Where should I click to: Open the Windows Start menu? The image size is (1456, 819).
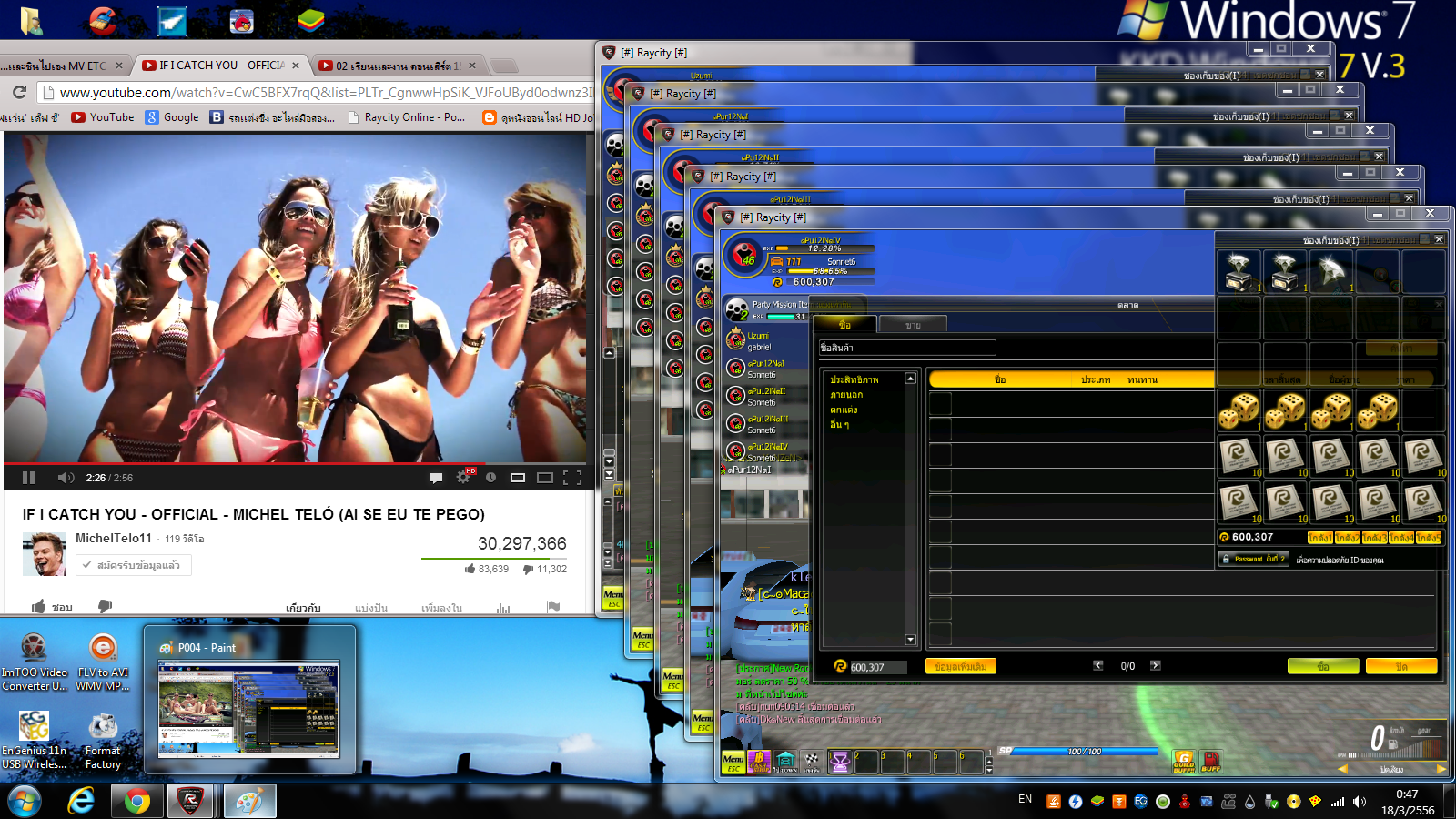point(25,801)
